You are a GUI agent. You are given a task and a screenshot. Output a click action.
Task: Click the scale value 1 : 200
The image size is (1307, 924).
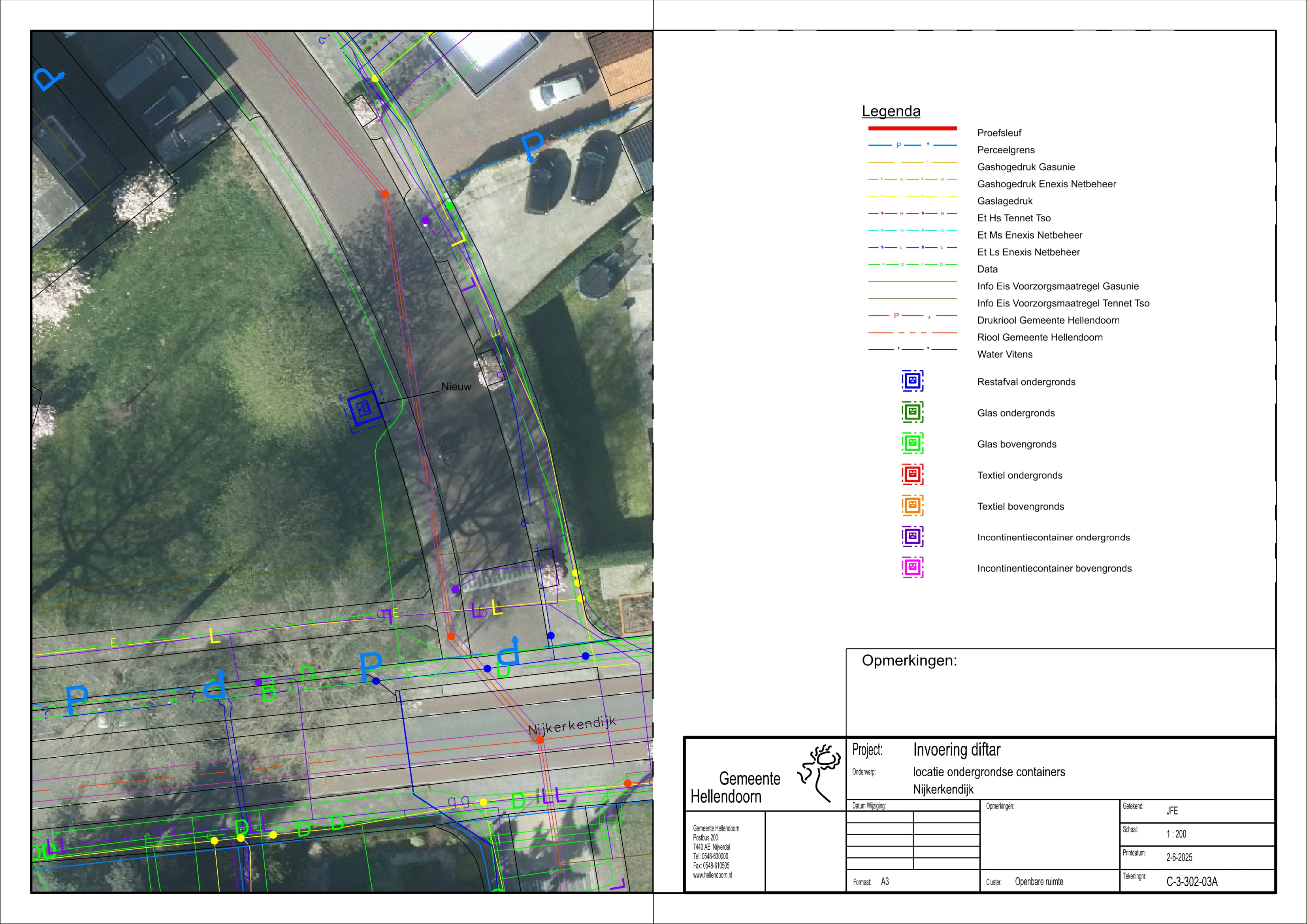[1176, 834]
